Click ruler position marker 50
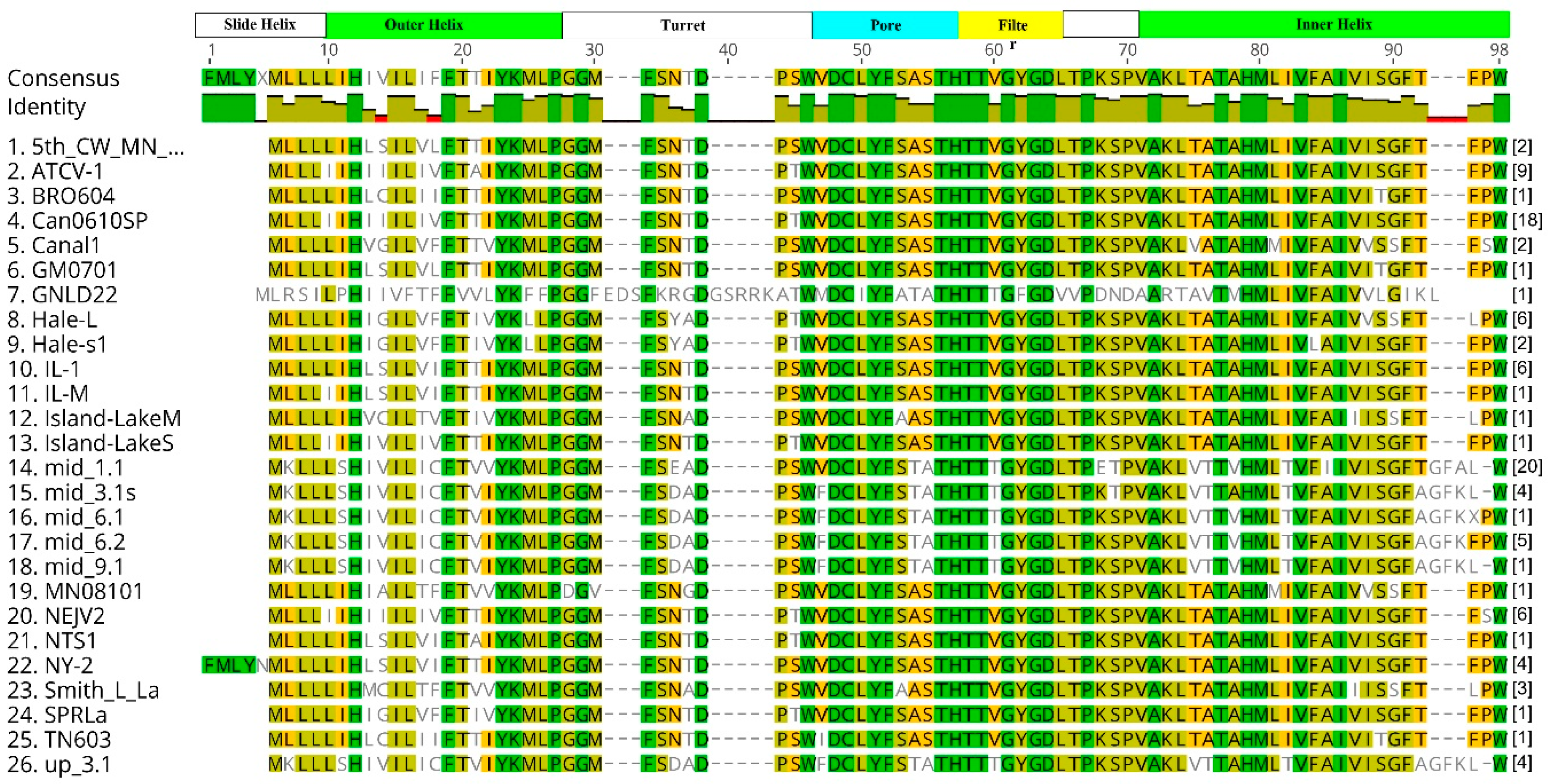Screen dimensions: 1549x784 coord(861,50)
